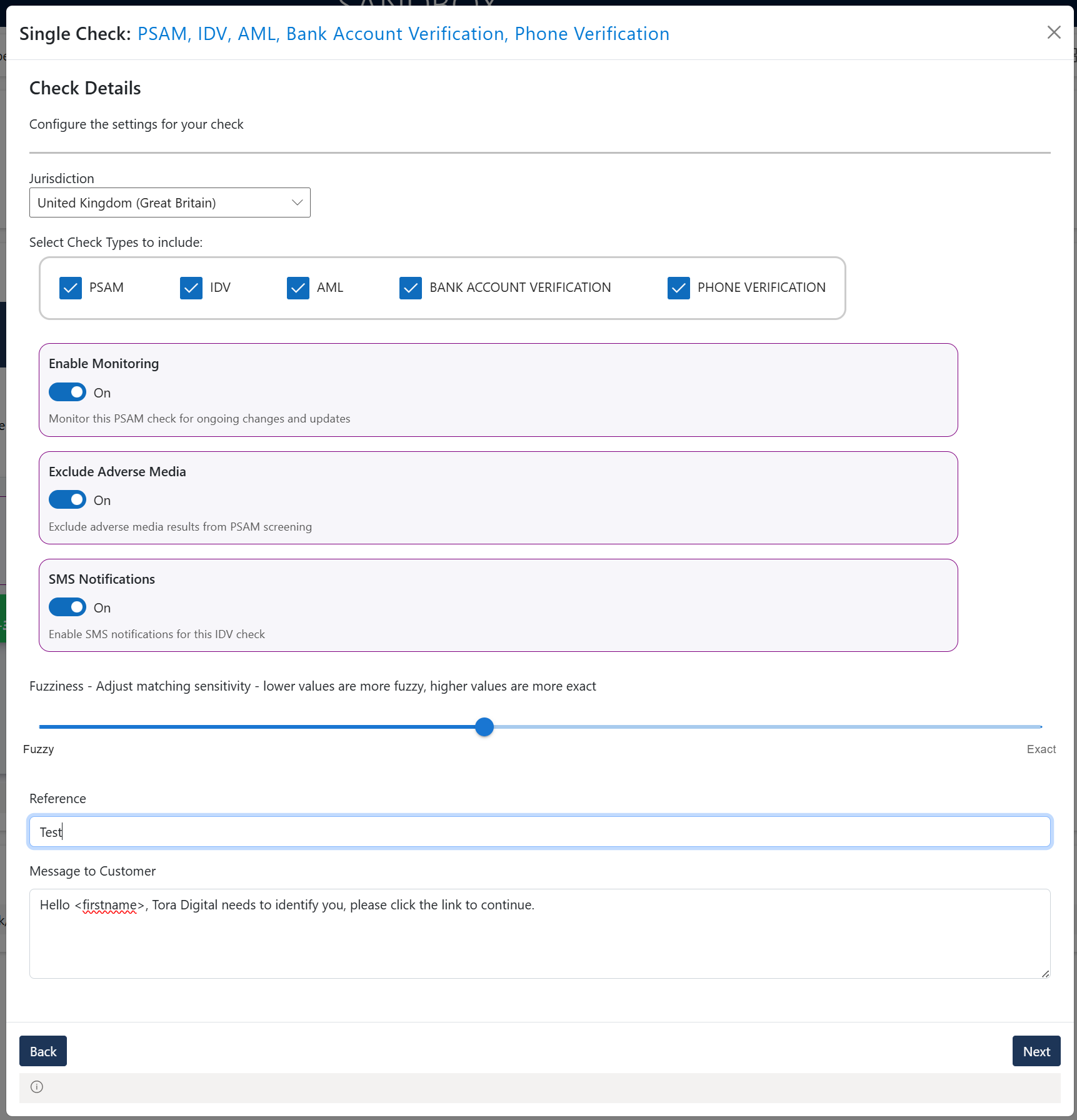
Task: Close the Single Check dialog
Action: pos(1054,32)
